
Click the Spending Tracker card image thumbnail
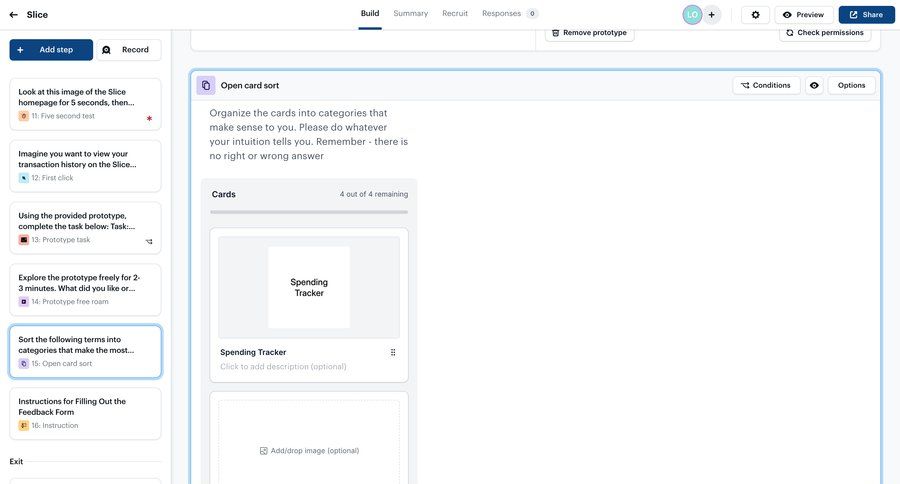tap(309, 288)
